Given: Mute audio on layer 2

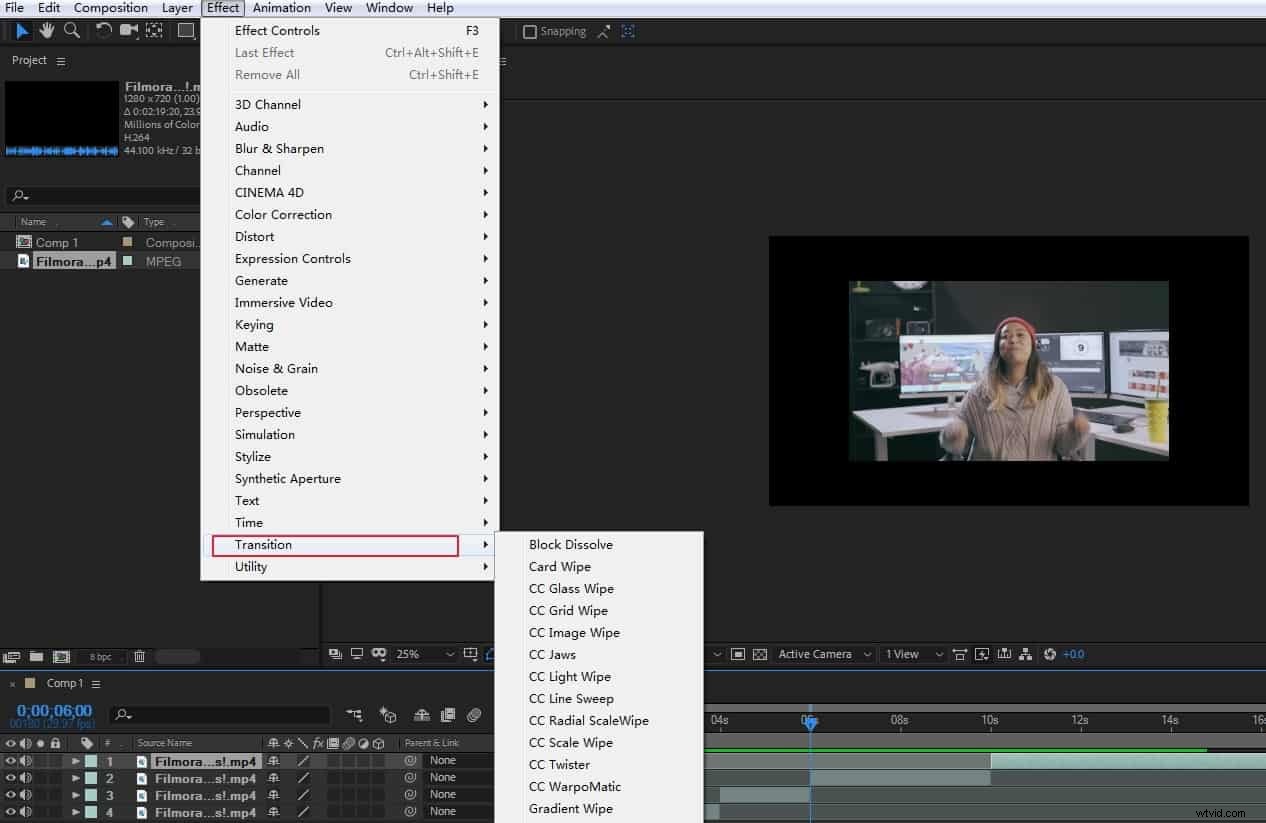Looking at the screenshot, I should pos(24,777).
